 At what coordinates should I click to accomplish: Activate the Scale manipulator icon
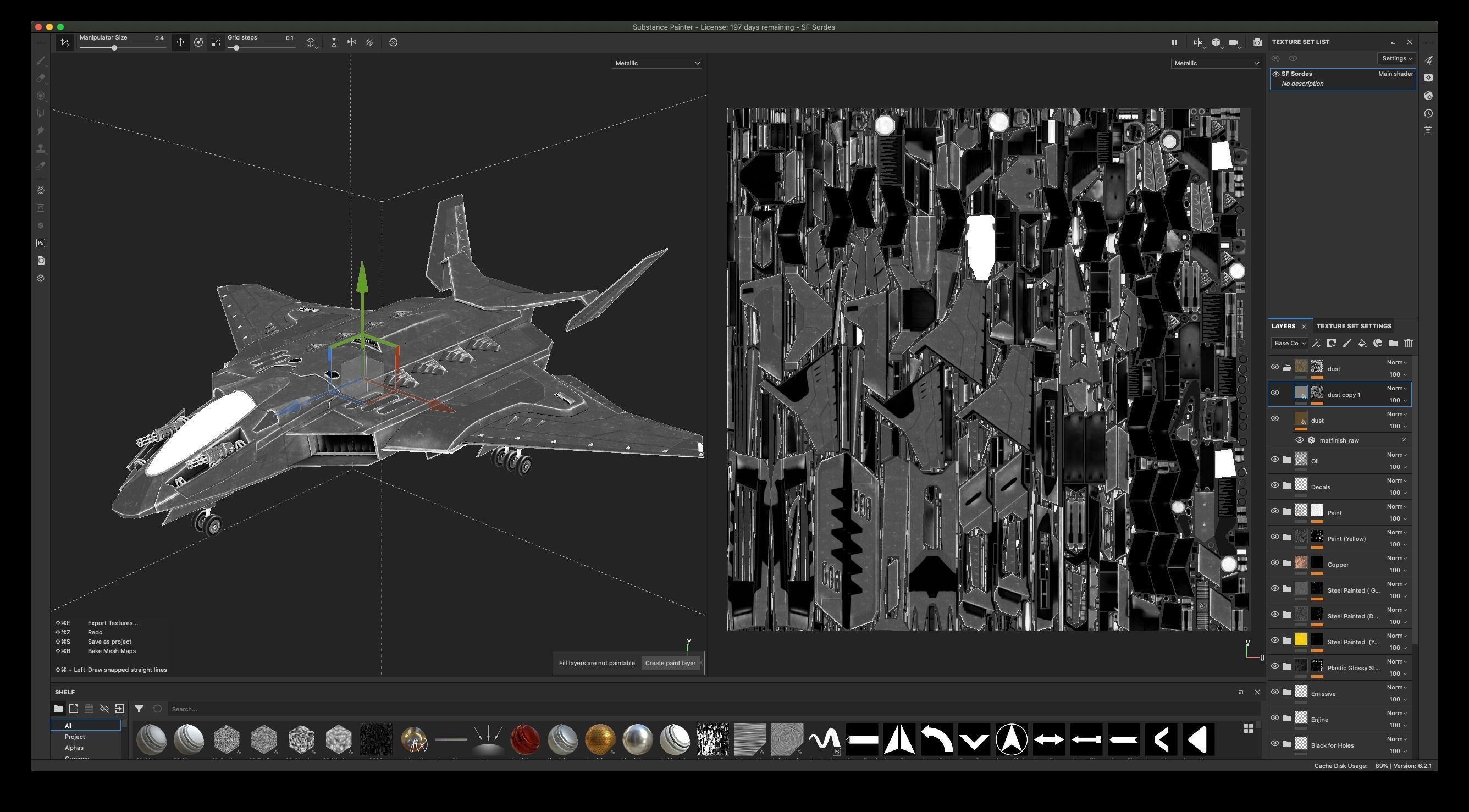click(216, 42)
